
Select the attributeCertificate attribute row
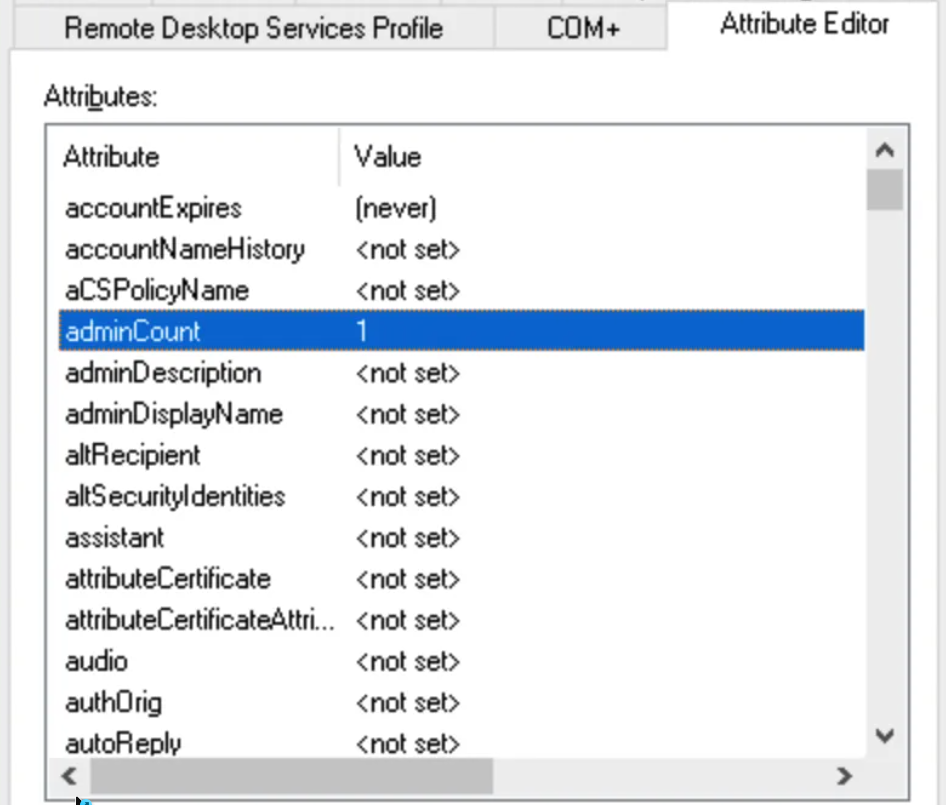click(x=167, y=579)
